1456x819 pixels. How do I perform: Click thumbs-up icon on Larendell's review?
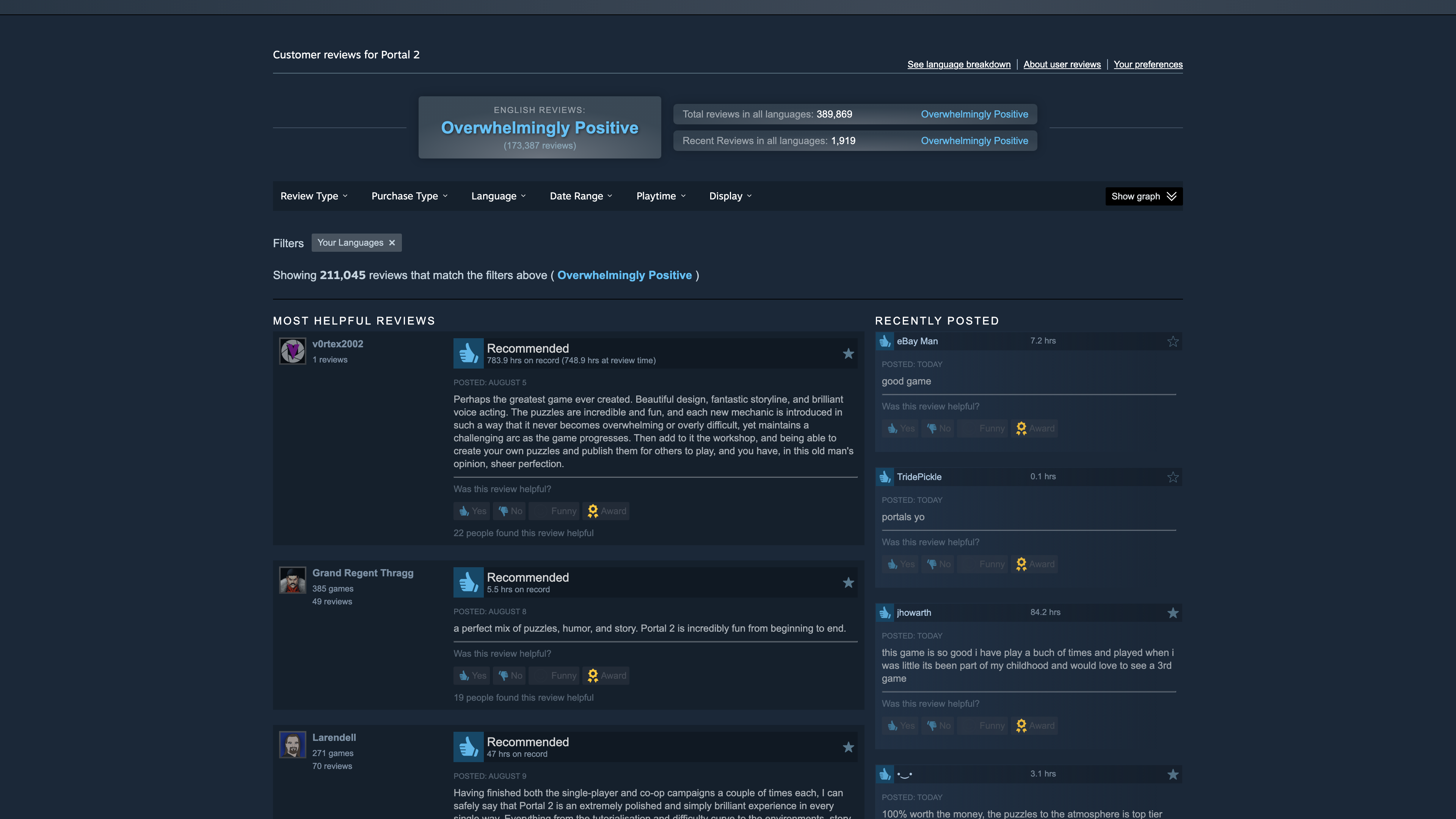468,747
